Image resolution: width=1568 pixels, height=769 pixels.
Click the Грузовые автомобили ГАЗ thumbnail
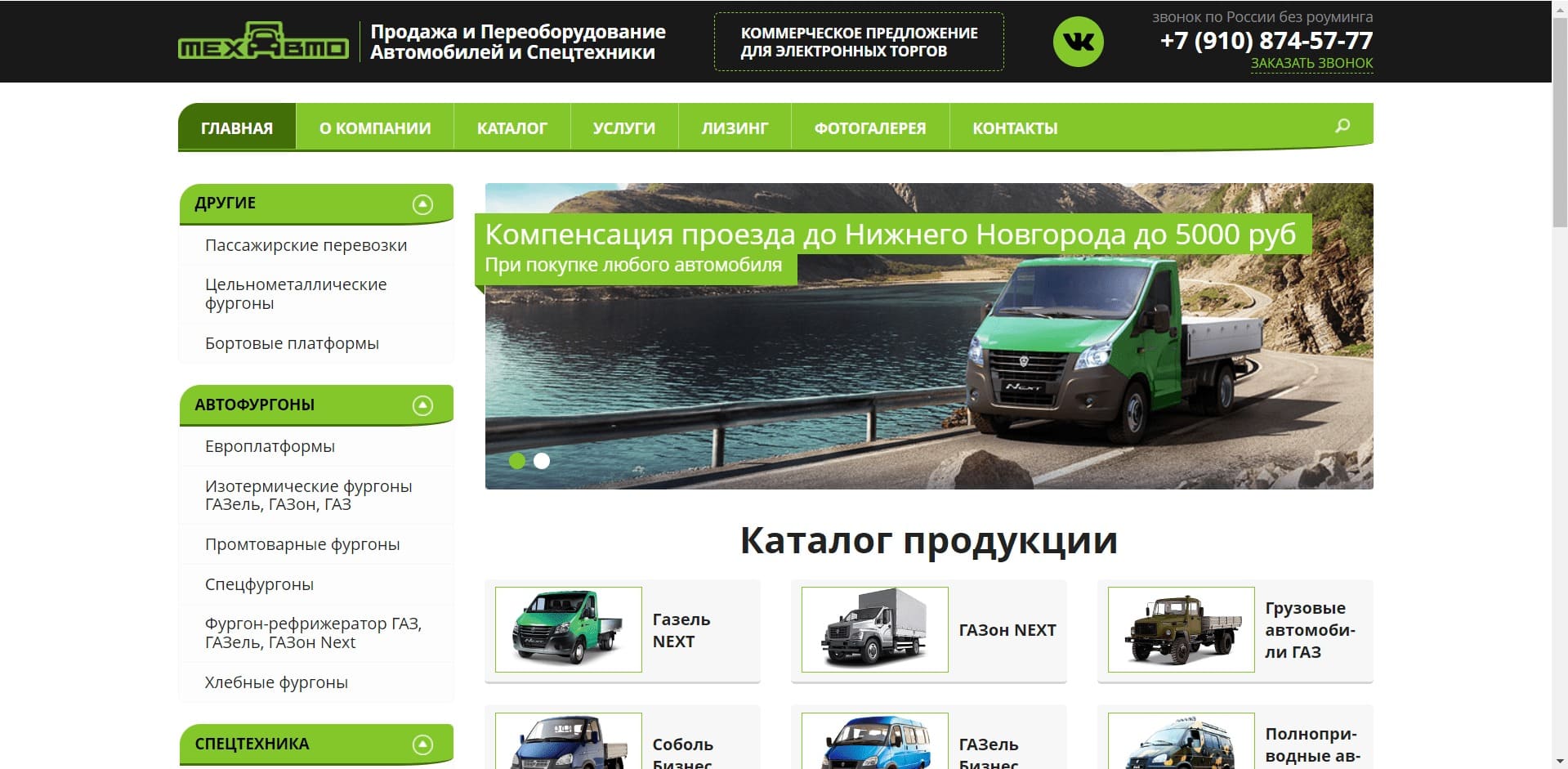point(1182,629)
